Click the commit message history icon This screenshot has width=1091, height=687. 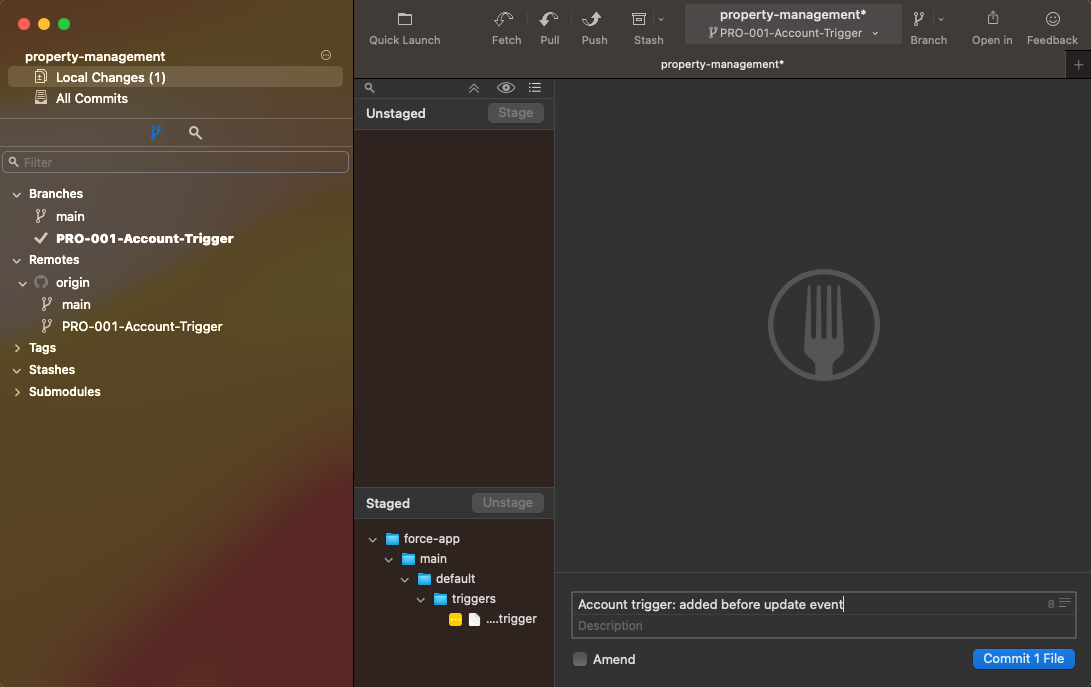(1065, 603)
